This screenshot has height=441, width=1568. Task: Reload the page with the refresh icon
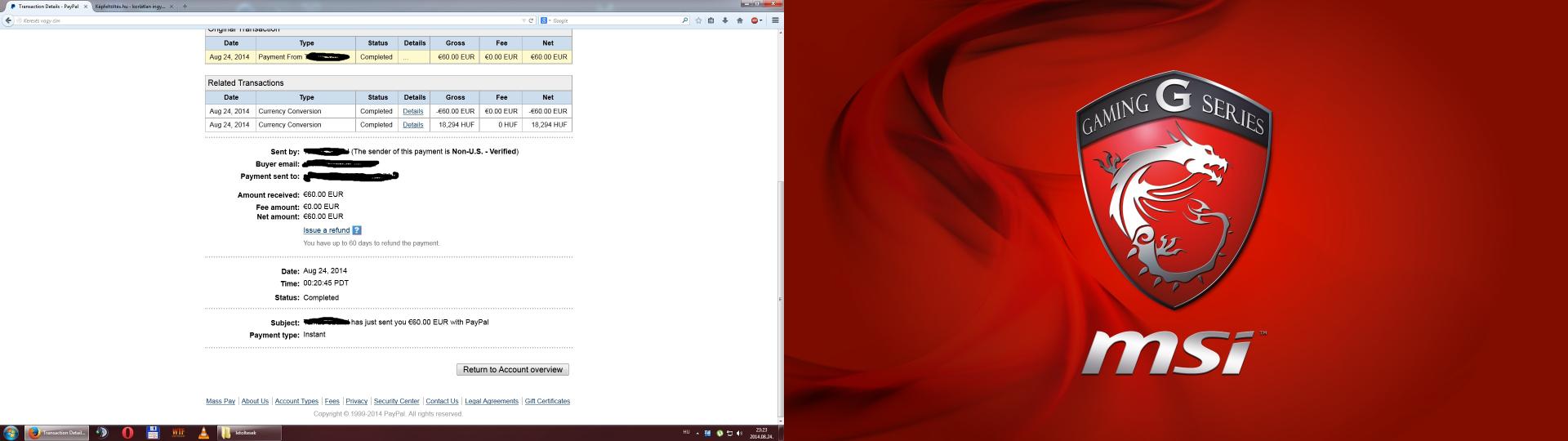[531, 20]
